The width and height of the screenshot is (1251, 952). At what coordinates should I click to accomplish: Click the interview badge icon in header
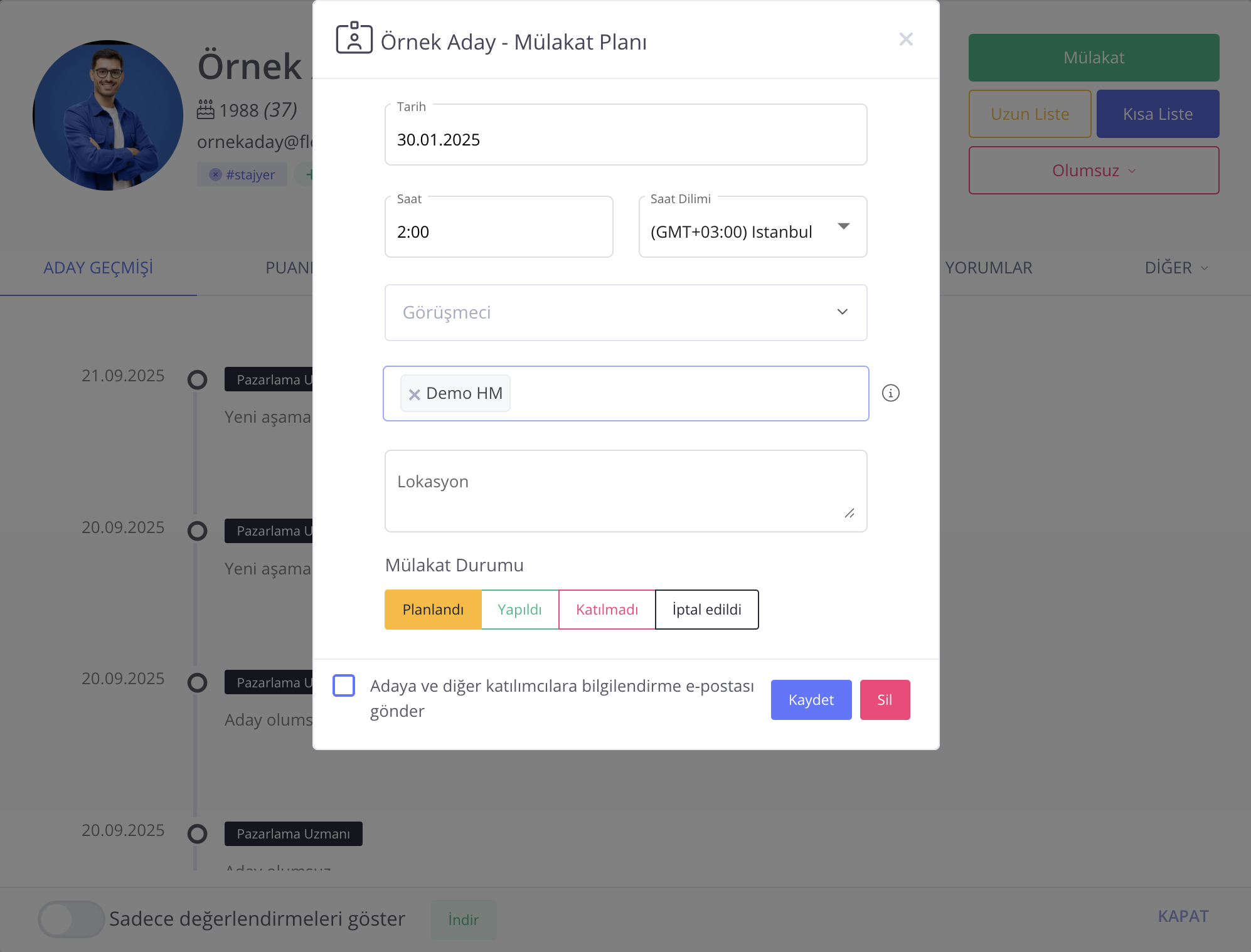[x=354, y=38]
